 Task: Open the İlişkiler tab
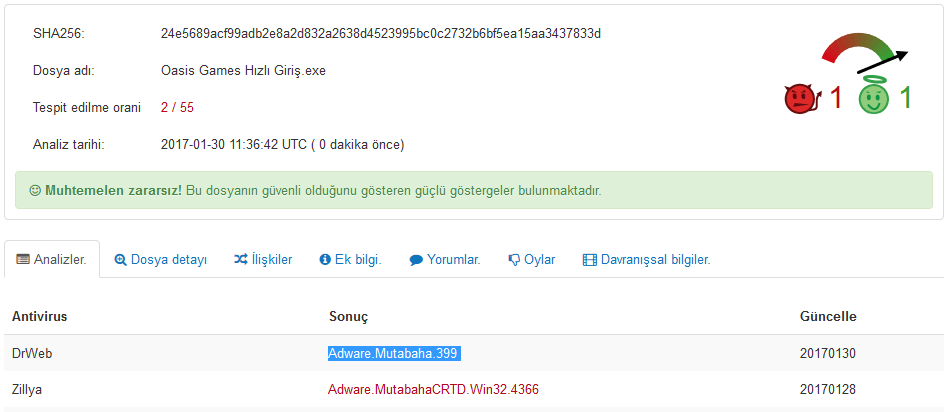[263, 260]
